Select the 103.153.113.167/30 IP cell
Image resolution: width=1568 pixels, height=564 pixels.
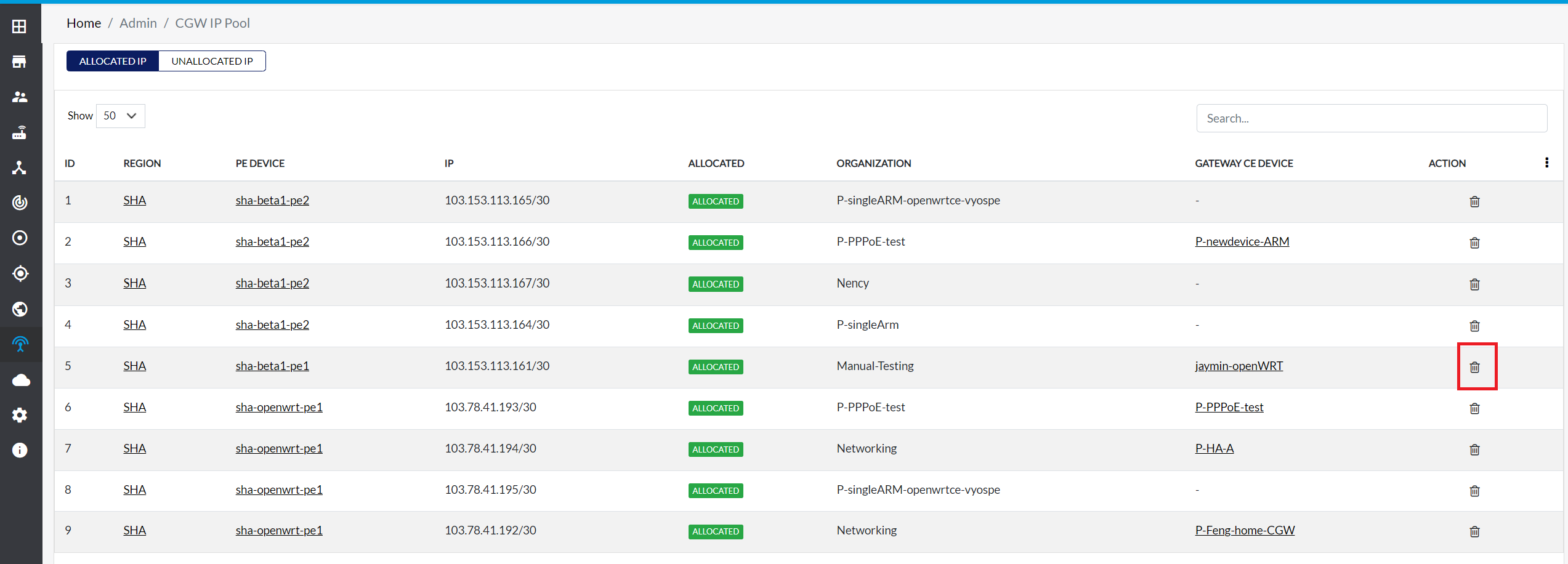497,283
